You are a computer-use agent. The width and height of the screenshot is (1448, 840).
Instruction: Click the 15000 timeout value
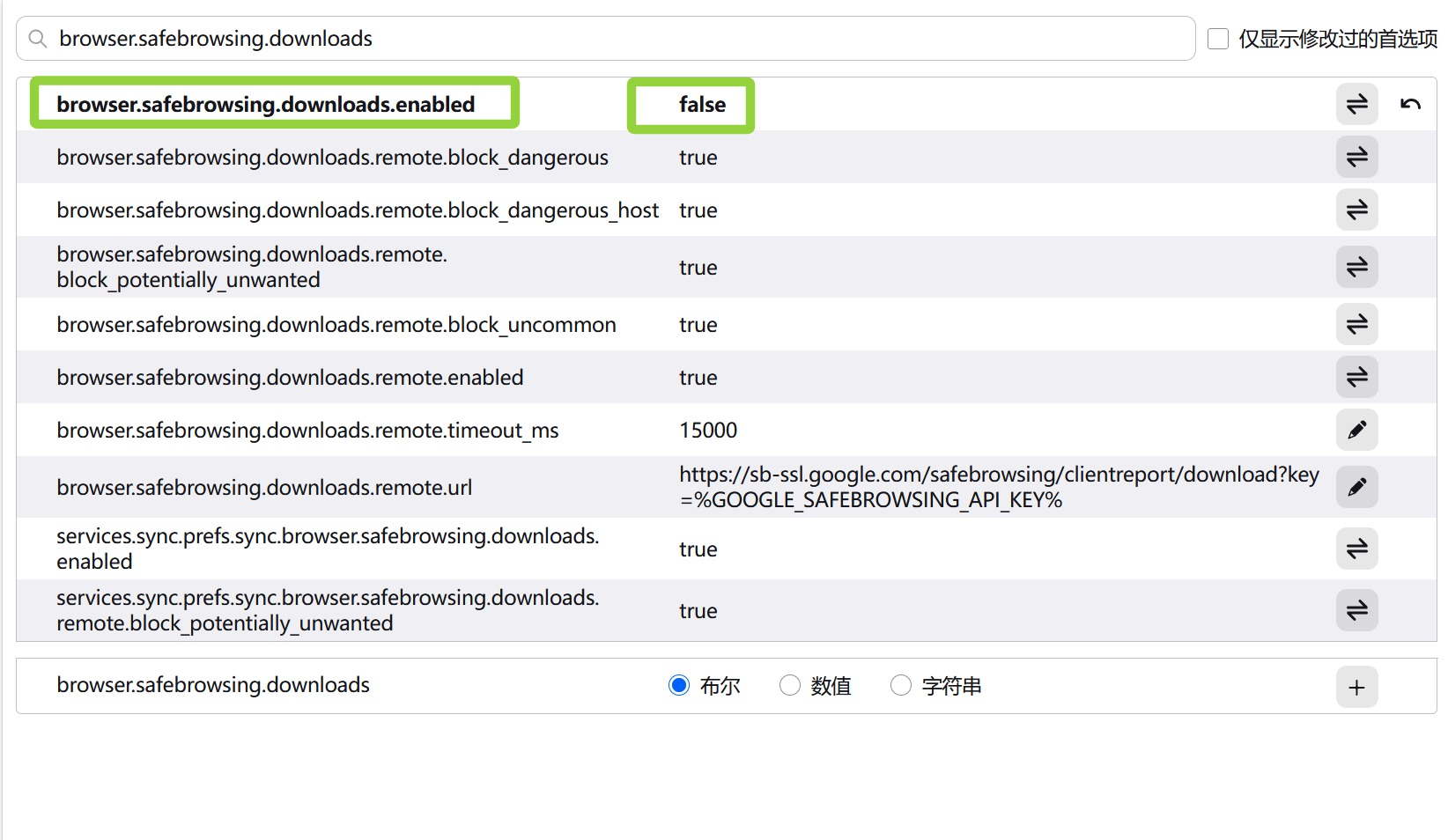click(708, 430)
